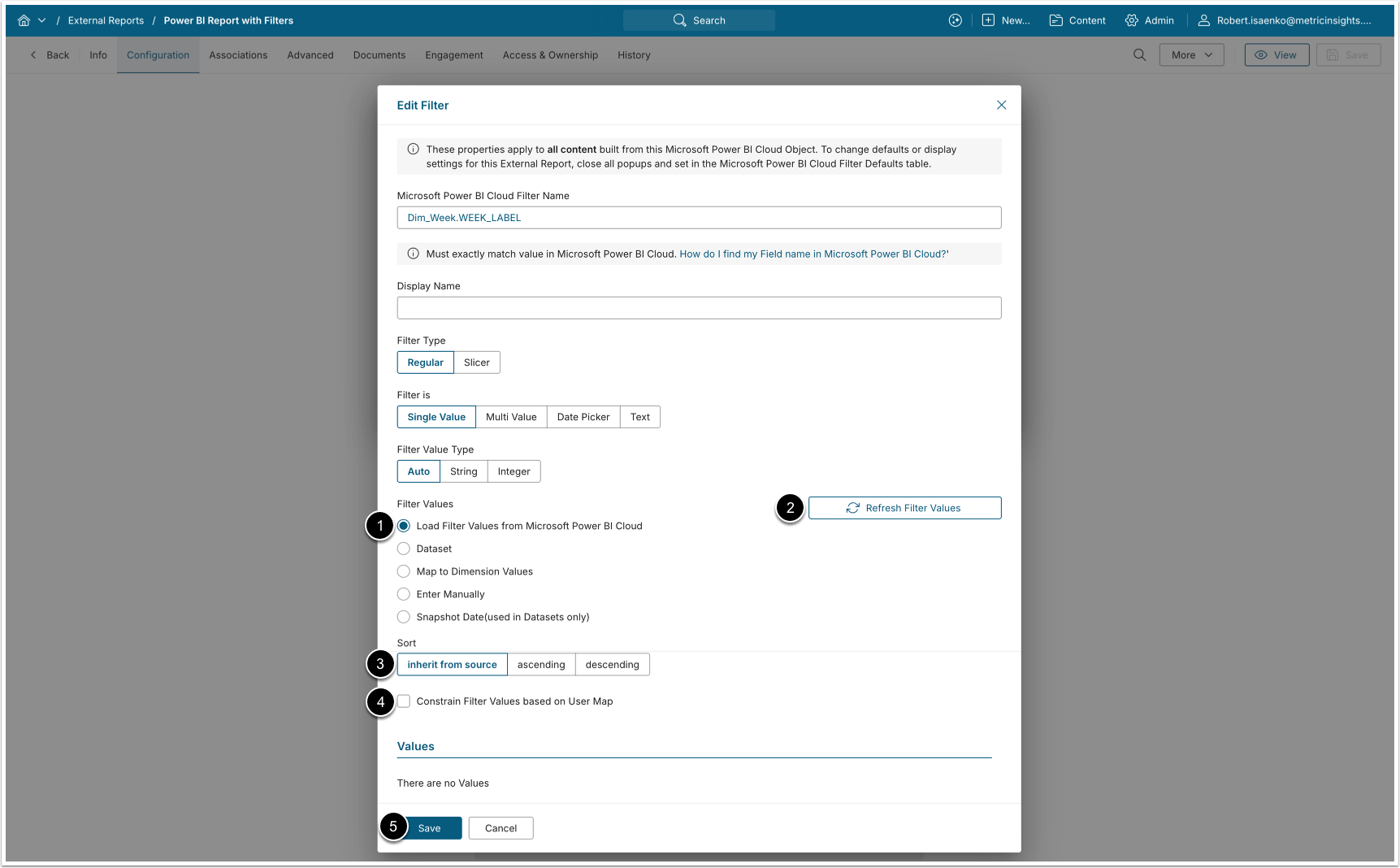Screen dimensions: 1400x868
Task: Enable Constrain Filter Values based on User Map
Action: 404,701
